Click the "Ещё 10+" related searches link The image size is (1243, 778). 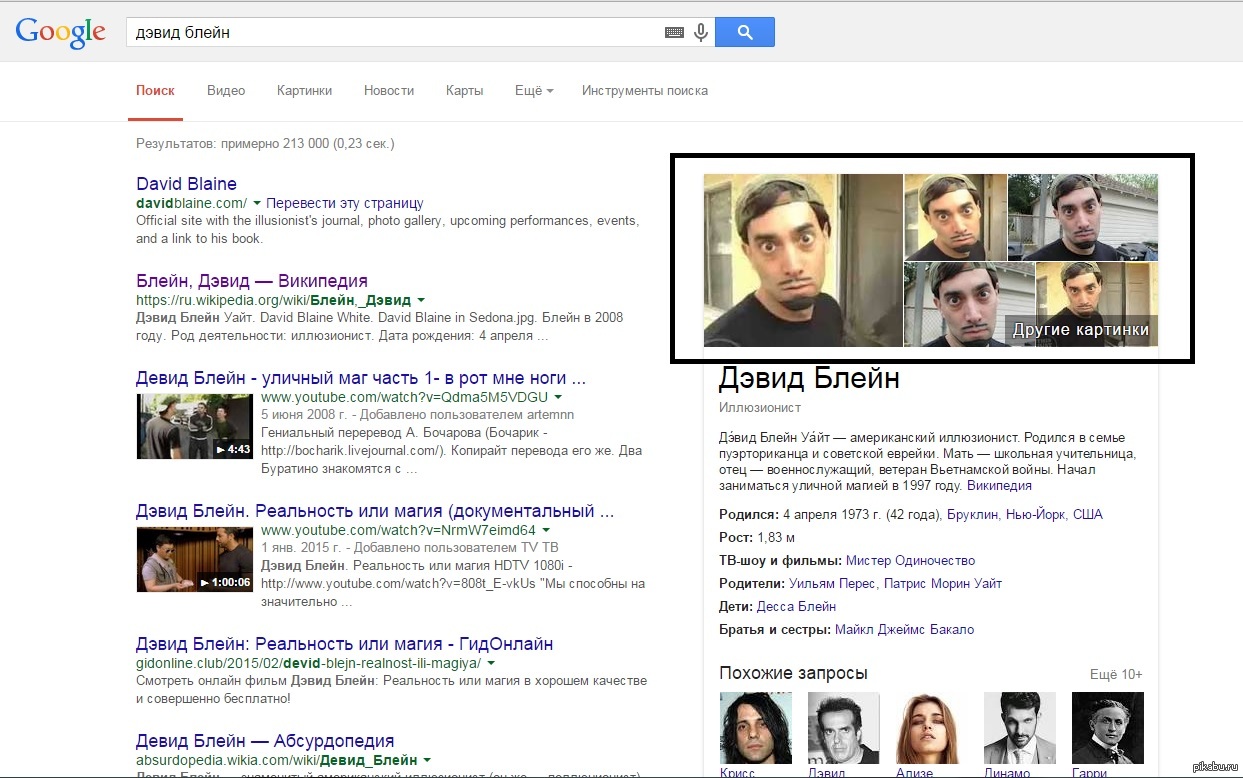[1116, 674]
